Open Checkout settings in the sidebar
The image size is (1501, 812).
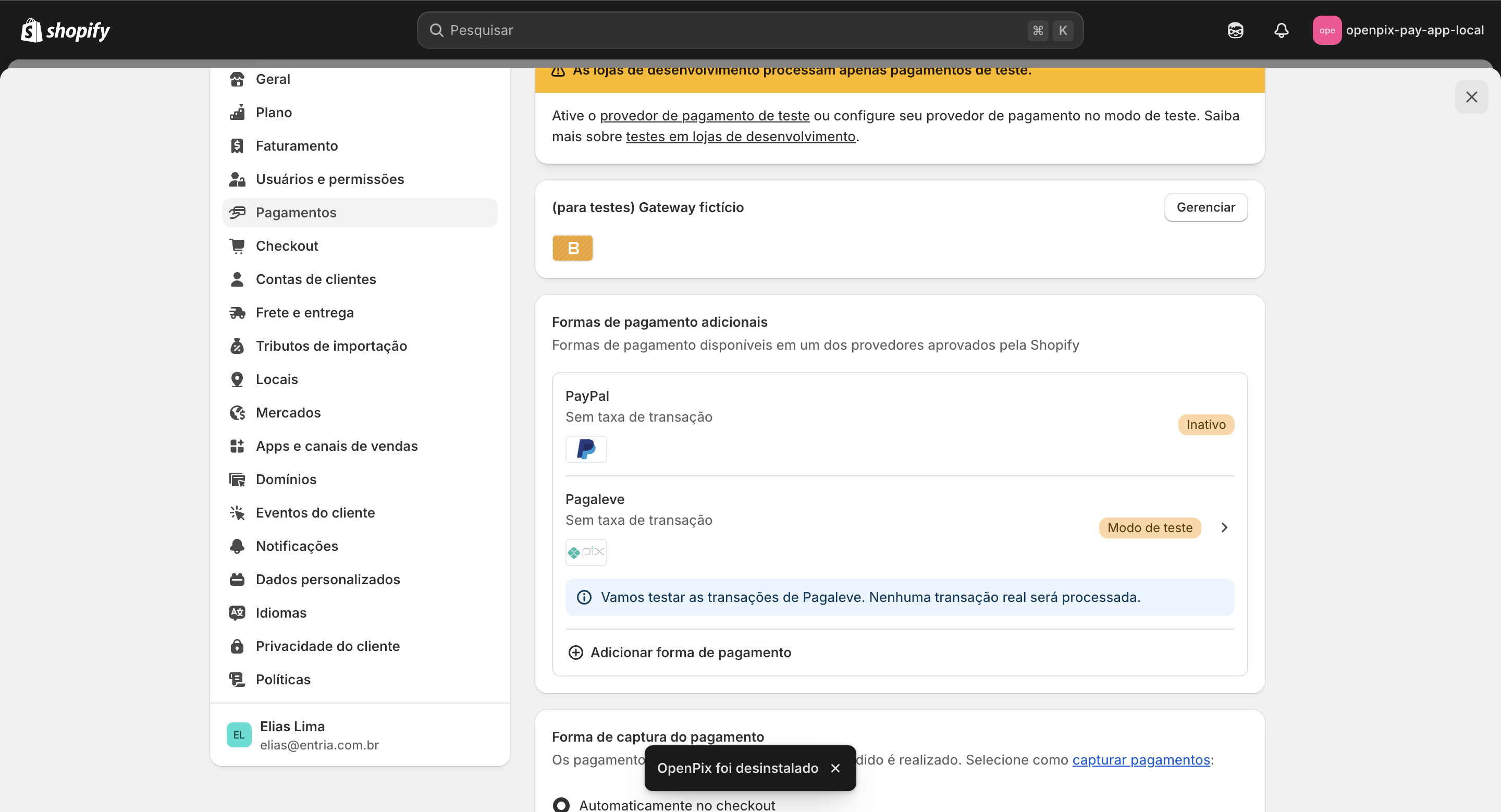click(287, 245)
